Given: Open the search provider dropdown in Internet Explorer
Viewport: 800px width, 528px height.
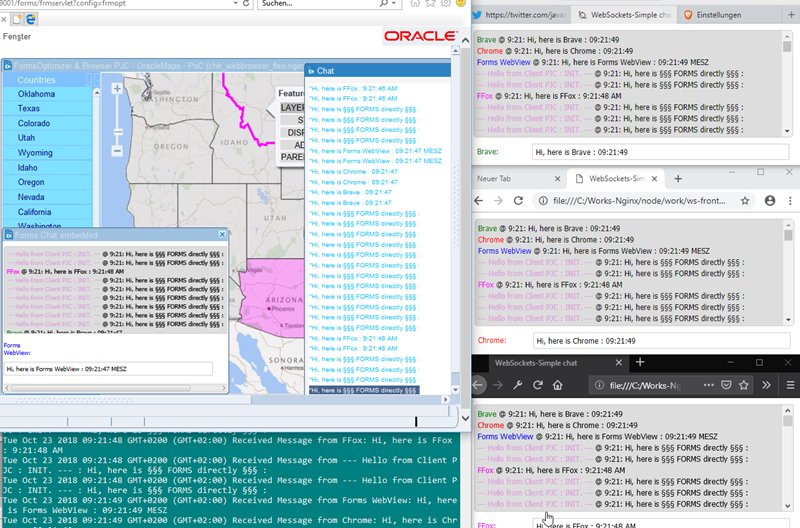Looking at the screenshot, I should pos(393,3).
